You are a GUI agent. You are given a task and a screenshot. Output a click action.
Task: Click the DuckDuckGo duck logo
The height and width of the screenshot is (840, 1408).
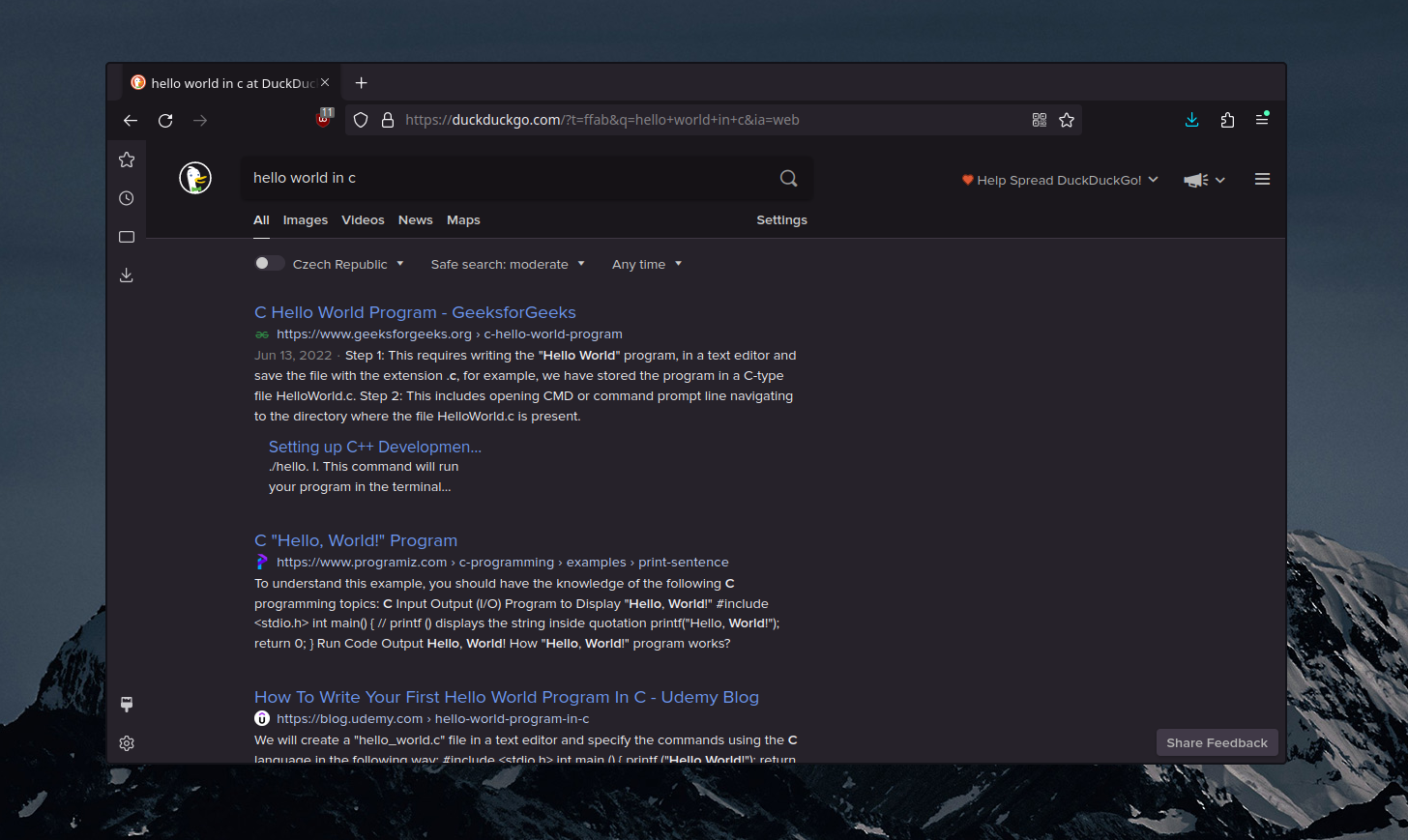coord(194,178)
